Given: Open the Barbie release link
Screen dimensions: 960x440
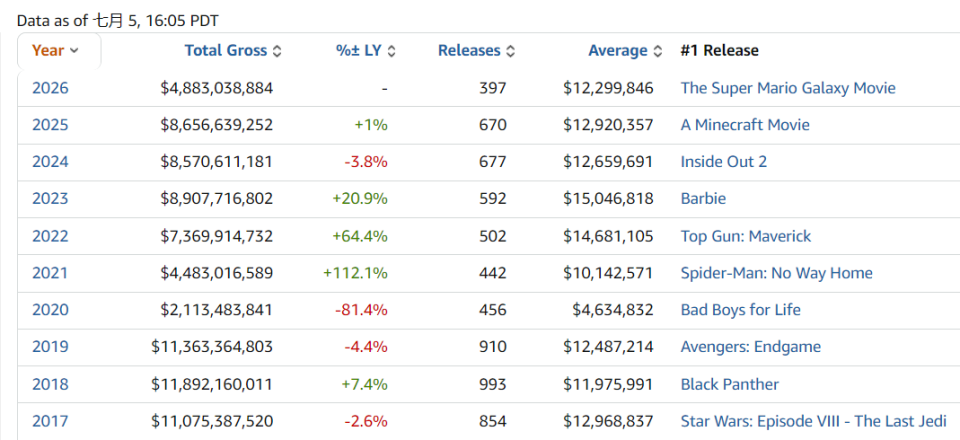Looking at the screenshot, I should [x=703, y=199].
